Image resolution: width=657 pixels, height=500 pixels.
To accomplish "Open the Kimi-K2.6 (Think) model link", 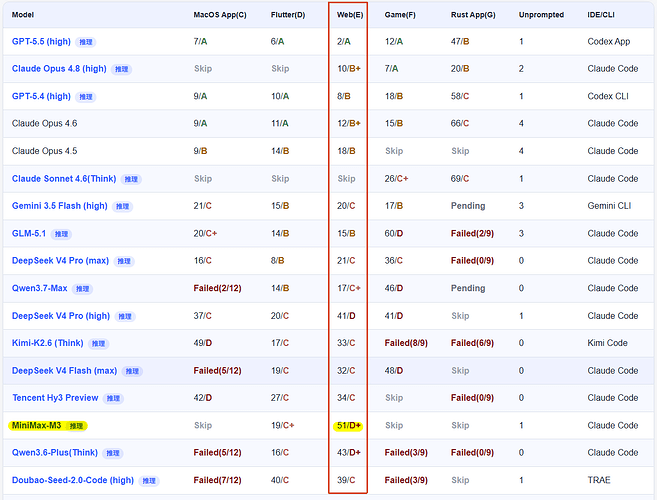I will 47,343.
